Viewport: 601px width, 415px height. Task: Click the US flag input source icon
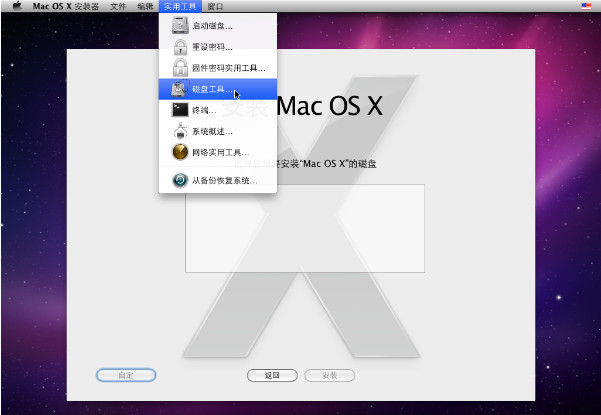click(x=586, y=6)
